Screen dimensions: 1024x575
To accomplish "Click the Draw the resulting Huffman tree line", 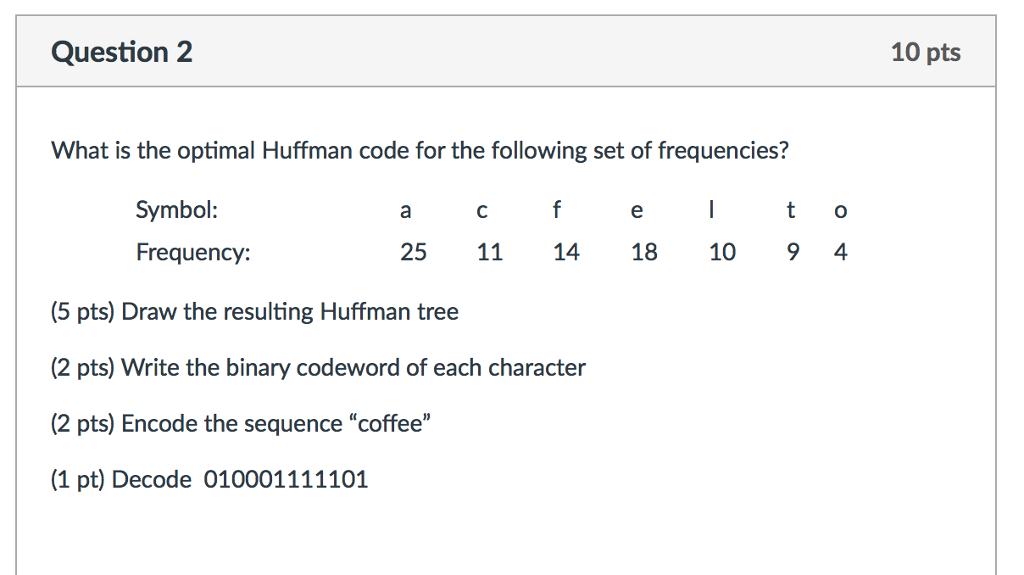I will coord(255,312).
